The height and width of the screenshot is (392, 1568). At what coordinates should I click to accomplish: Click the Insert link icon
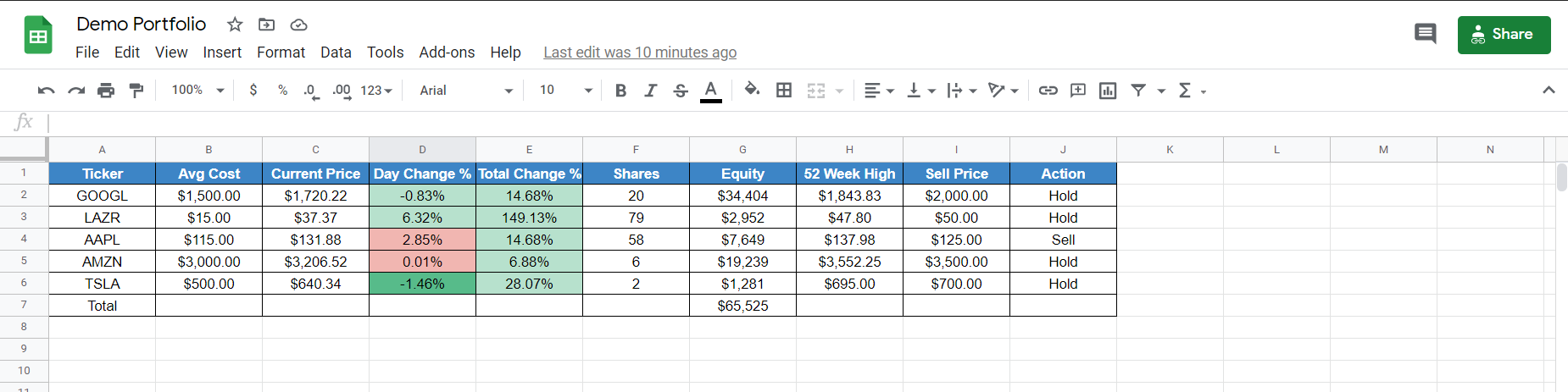pos(1048,91)
